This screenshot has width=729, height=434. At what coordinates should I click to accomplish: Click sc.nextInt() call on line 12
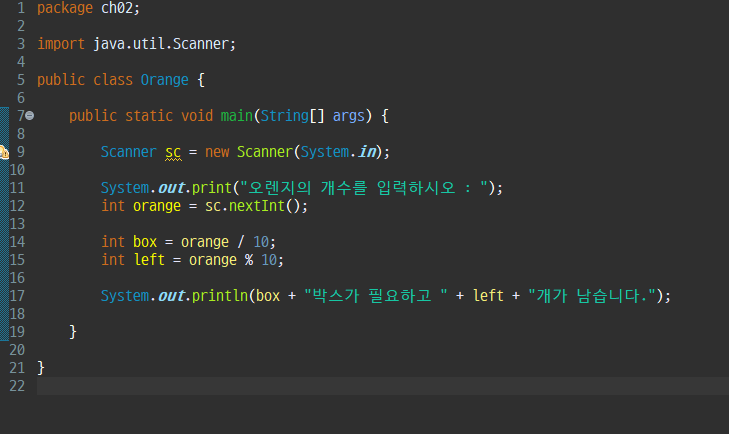252,206
